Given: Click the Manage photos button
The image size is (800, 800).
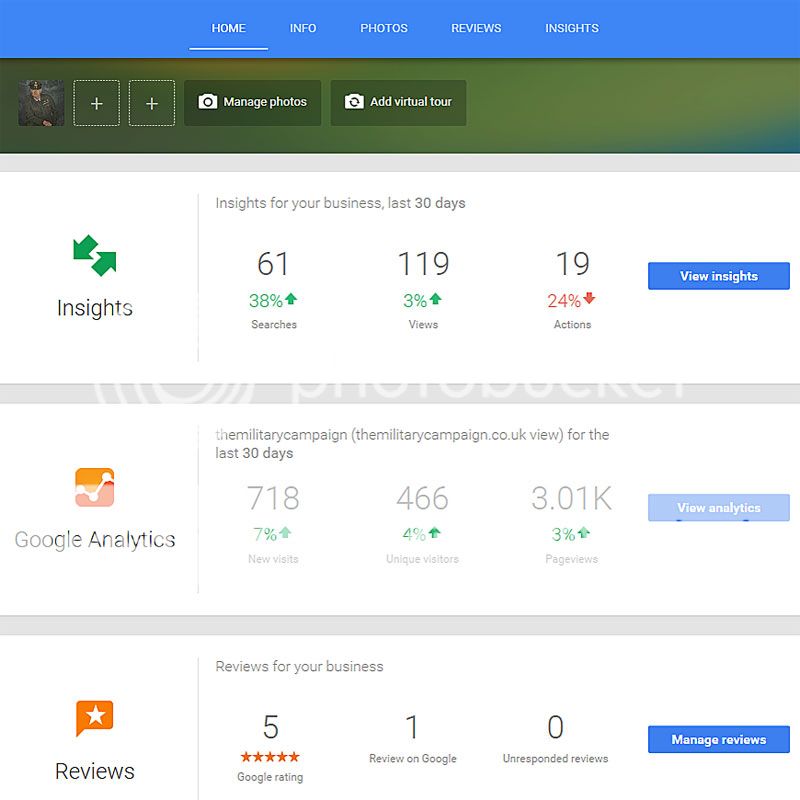Looking at the screenshot, I should pyautogui.click(x=253, y=103).
